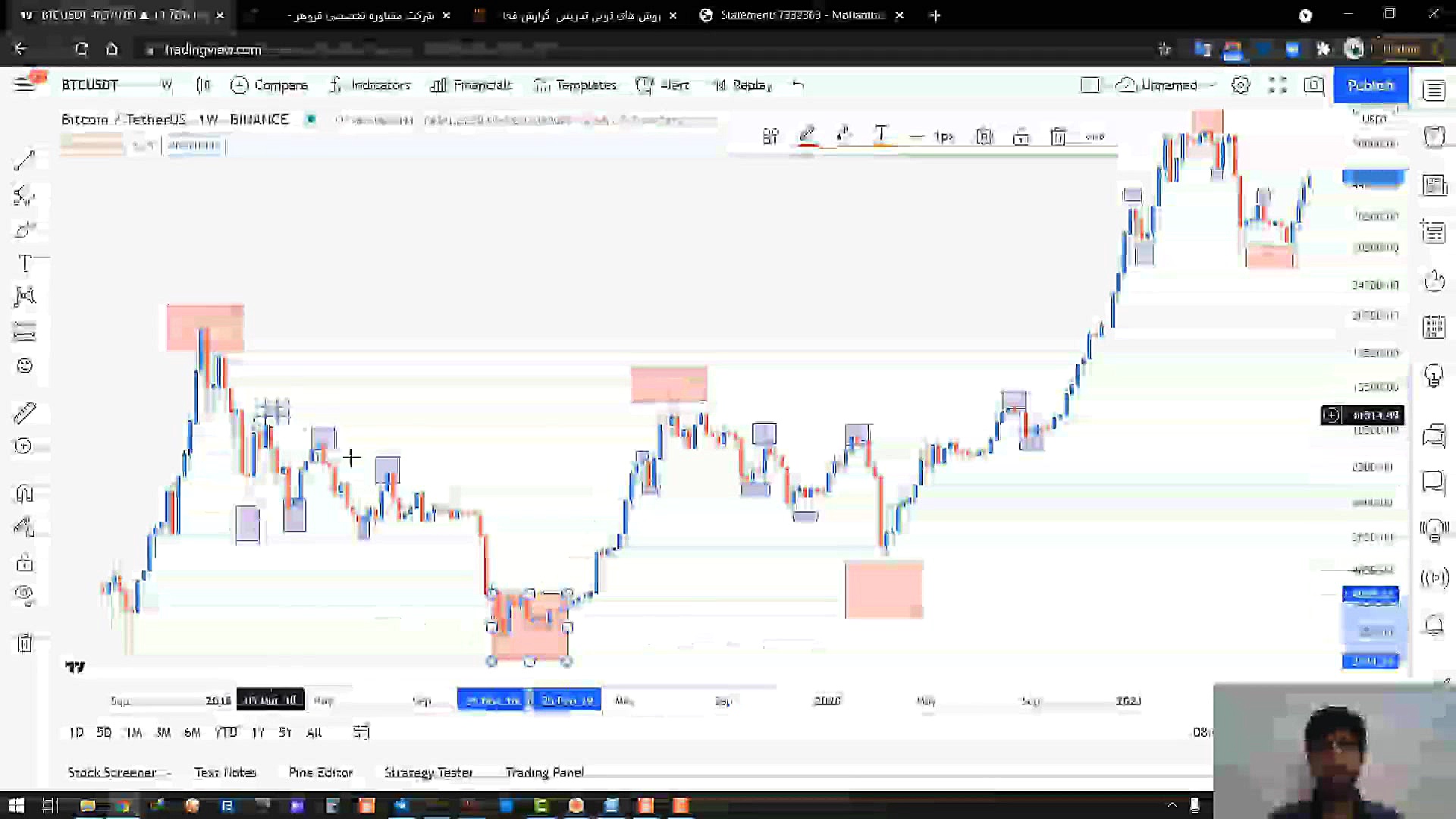Viewport: 1456px width, 819px height.
Task: Open the emoji icons tool
Action: pos(24,366)
